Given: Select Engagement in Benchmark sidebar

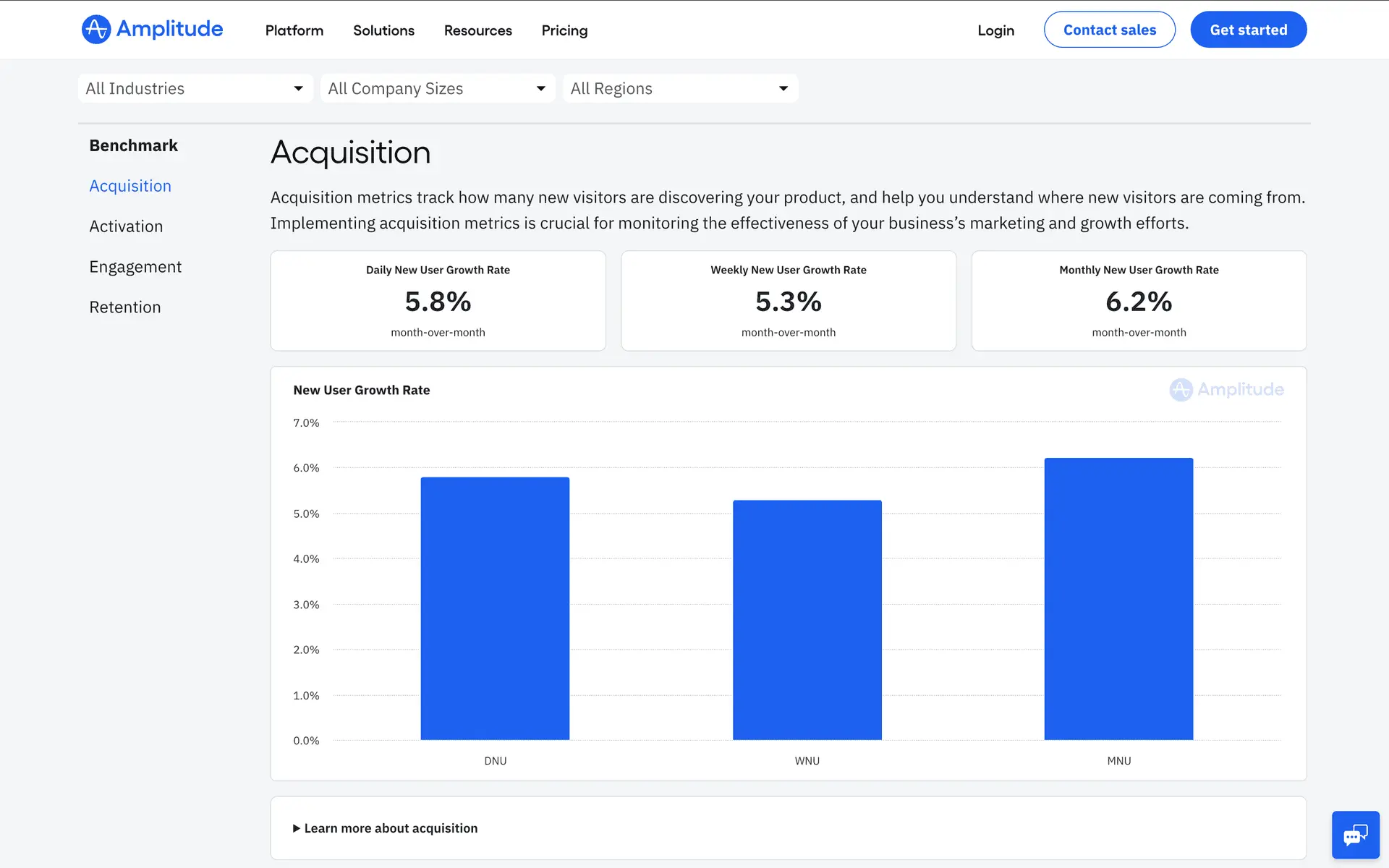Looking at the screenshot, I should [x=135, y=267].
